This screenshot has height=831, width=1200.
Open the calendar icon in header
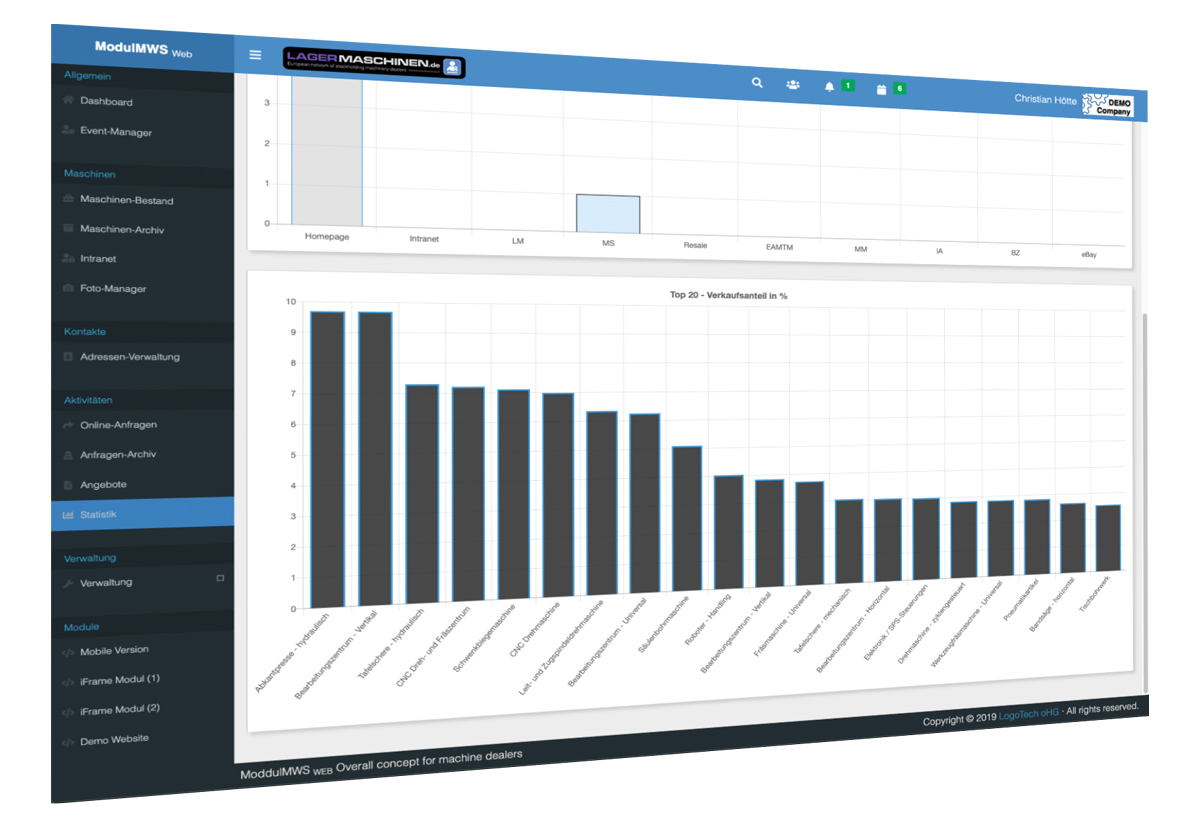tap(881, 89)
